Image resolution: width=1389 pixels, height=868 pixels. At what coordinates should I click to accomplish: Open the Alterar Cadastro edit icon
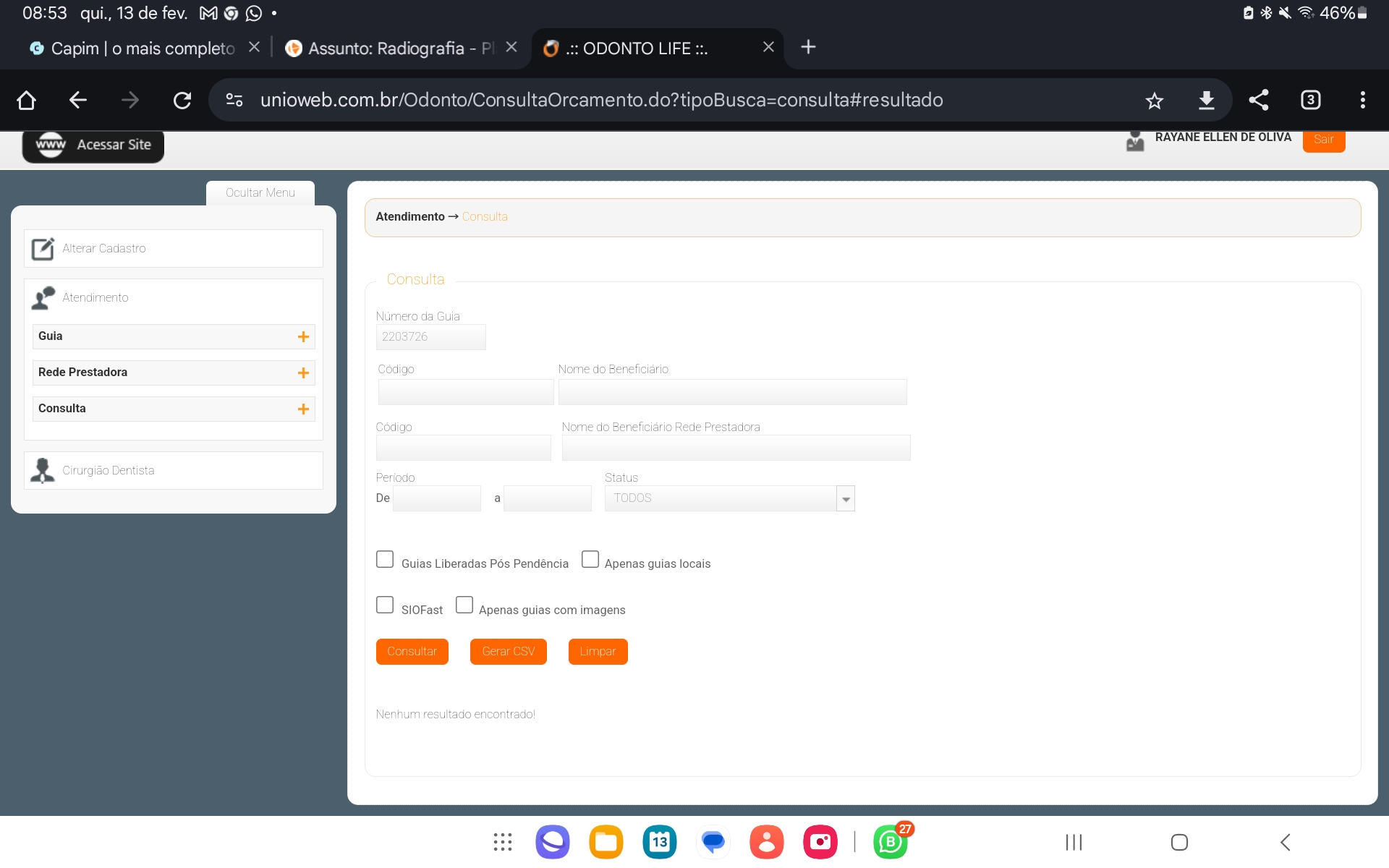point(43,249)
